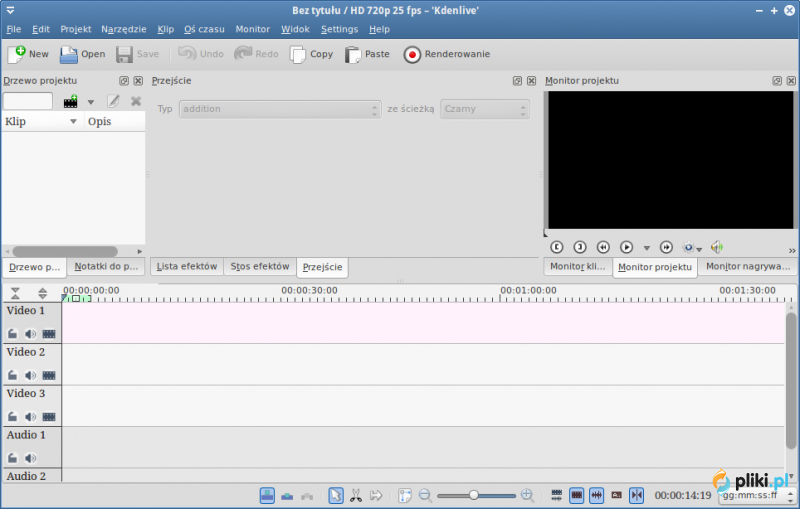
Task: Click the zoom in magnifier icon
Action: pyautogui.click(x=527, y=495)
